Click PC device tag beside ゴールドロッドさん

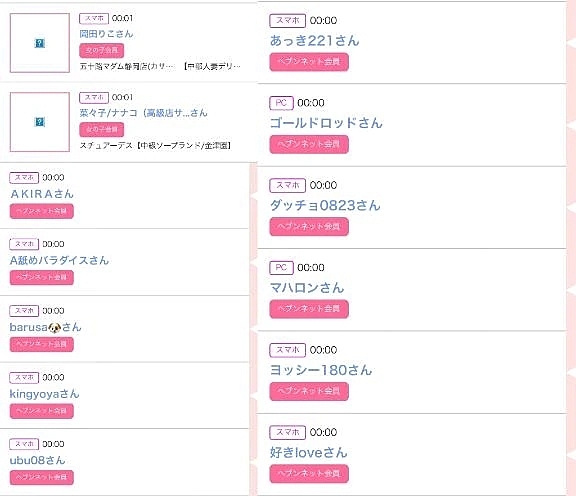pos(281,103)
